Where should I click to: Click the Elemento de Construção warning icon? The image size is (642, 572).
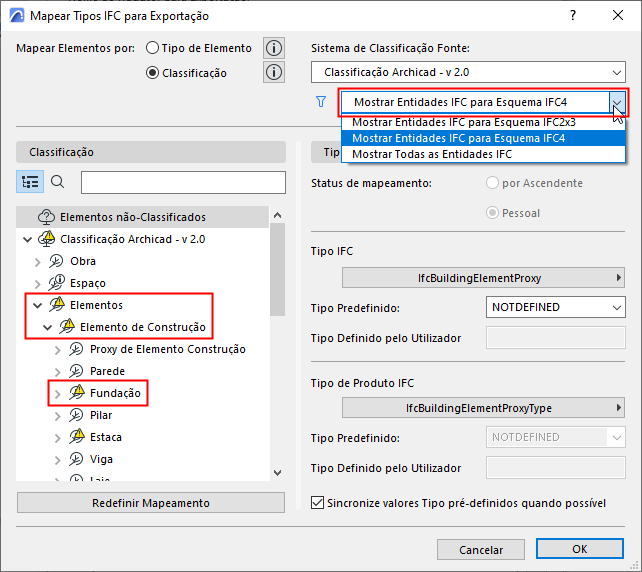tap(67, 326)
